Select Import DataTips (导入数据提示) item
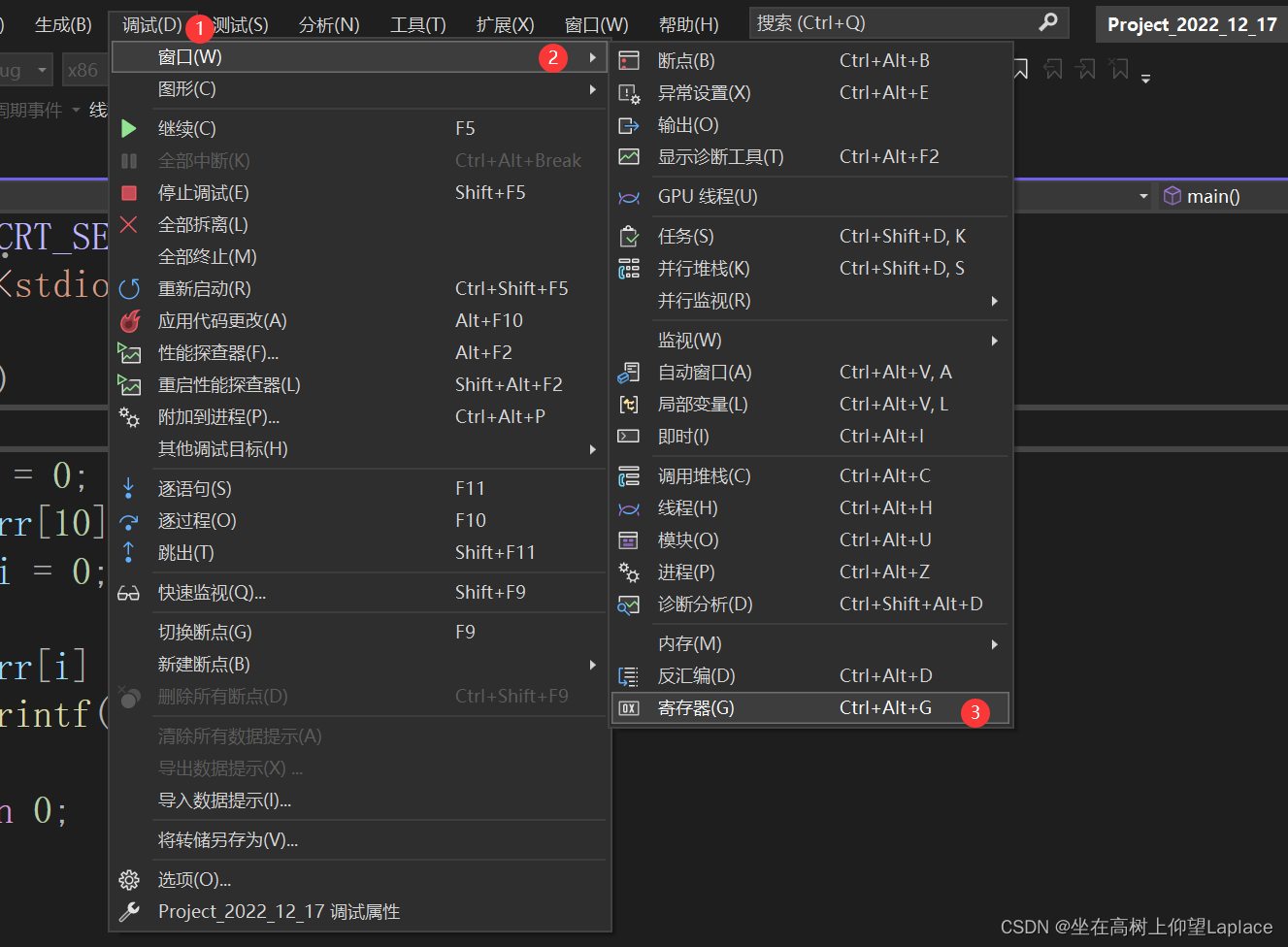This screenshot has width=1288, height=947. (x=359, y=800)
